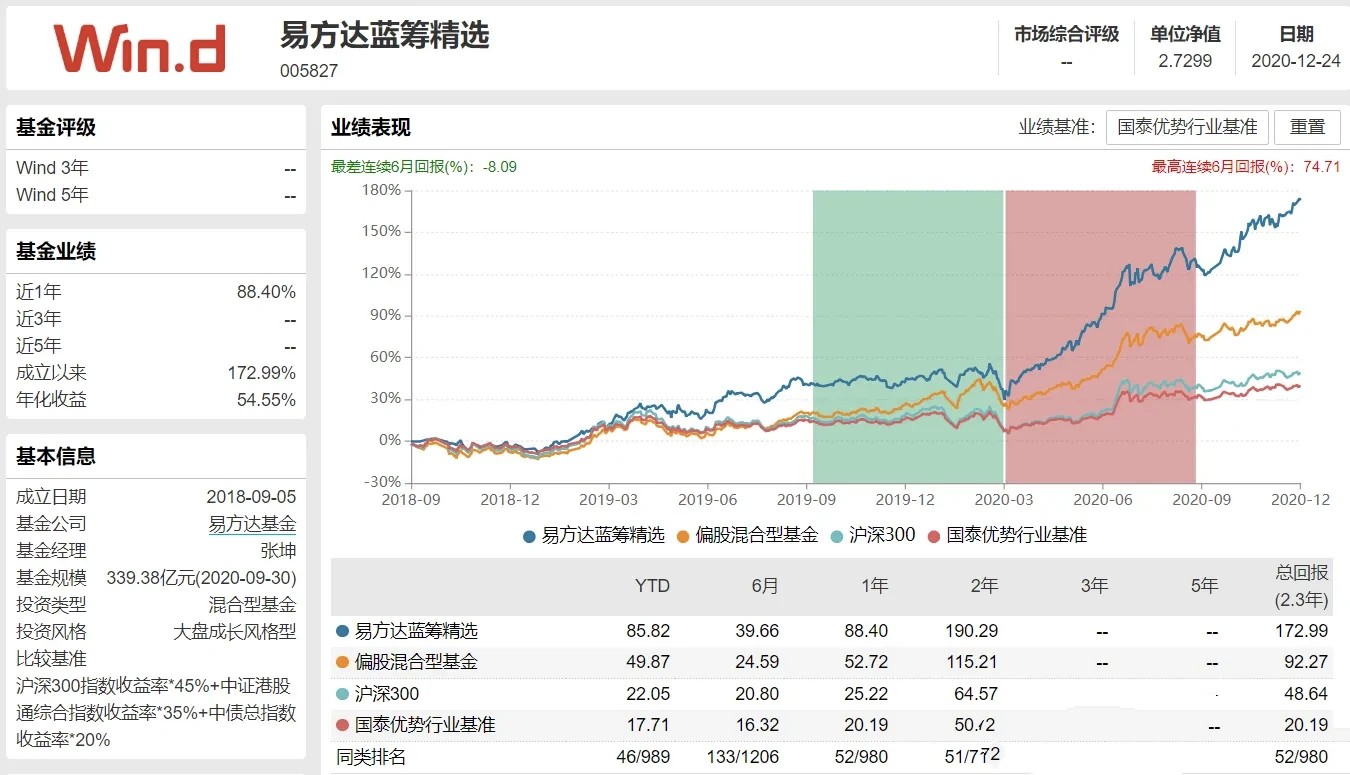
Task: Click the 单位净值 value 2.7299
Action: tap(1185, 61)
